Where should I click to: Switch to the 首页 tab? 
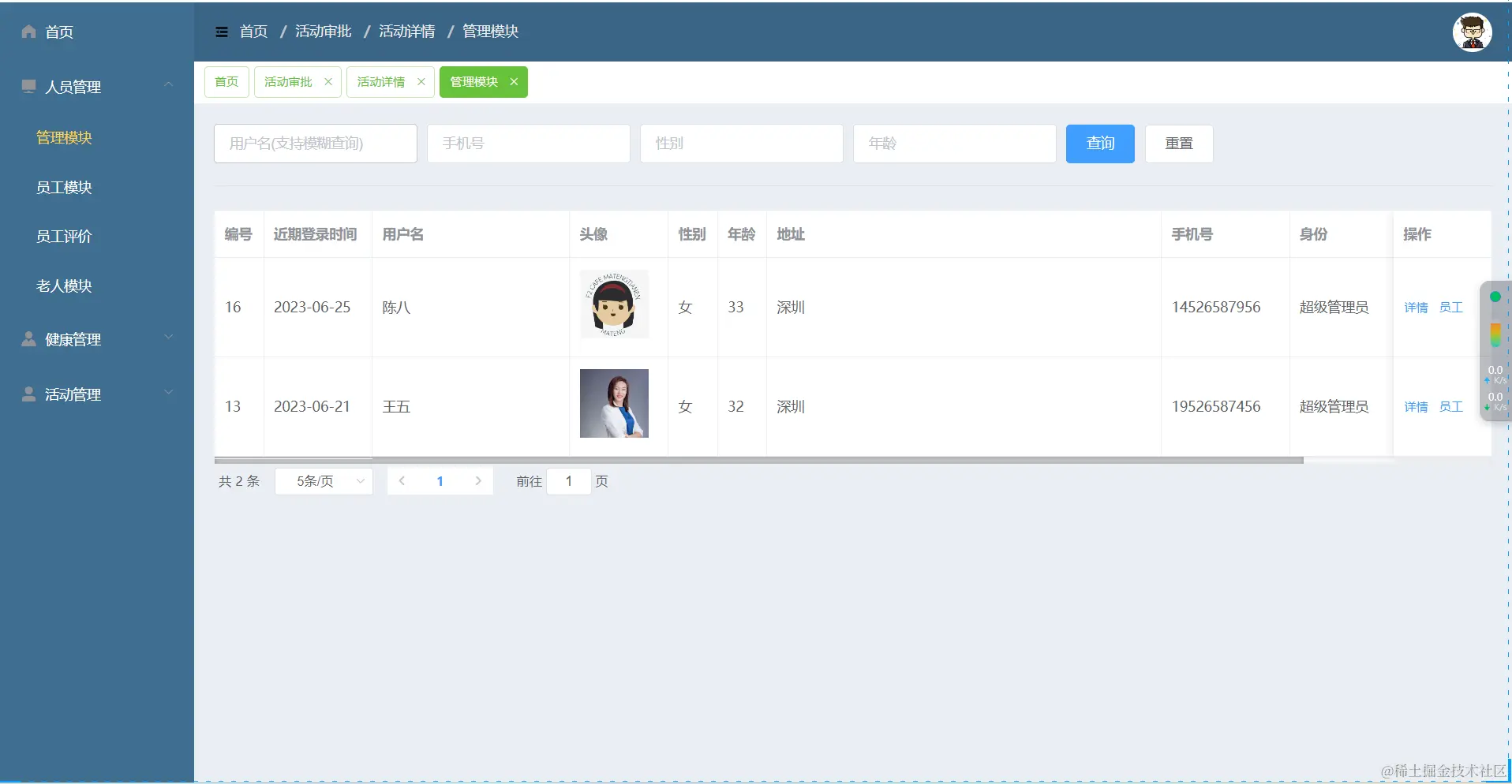(x=226, y=81)
